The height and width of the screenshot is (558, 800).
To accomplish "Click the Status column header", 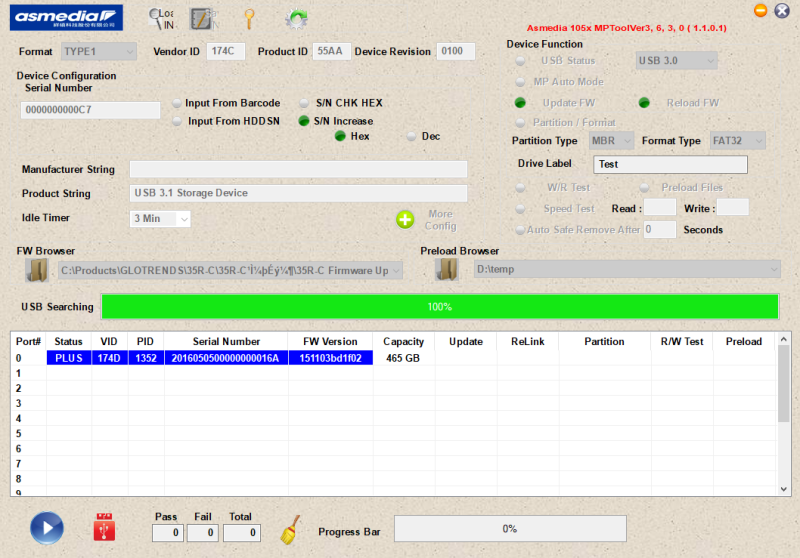I will [x=68, y=342].
